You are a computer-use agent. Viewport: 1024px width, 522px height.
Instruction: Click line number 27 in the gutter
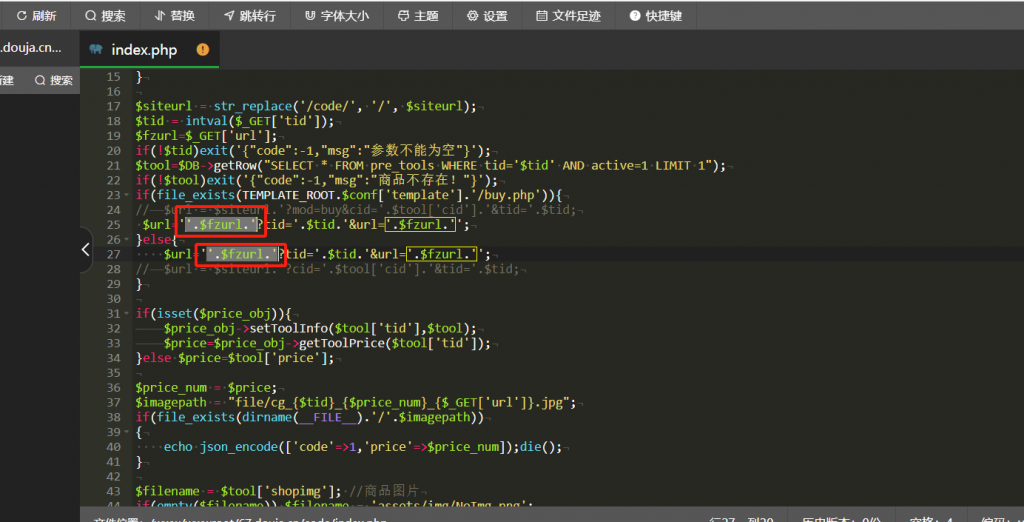click(113, 255)
